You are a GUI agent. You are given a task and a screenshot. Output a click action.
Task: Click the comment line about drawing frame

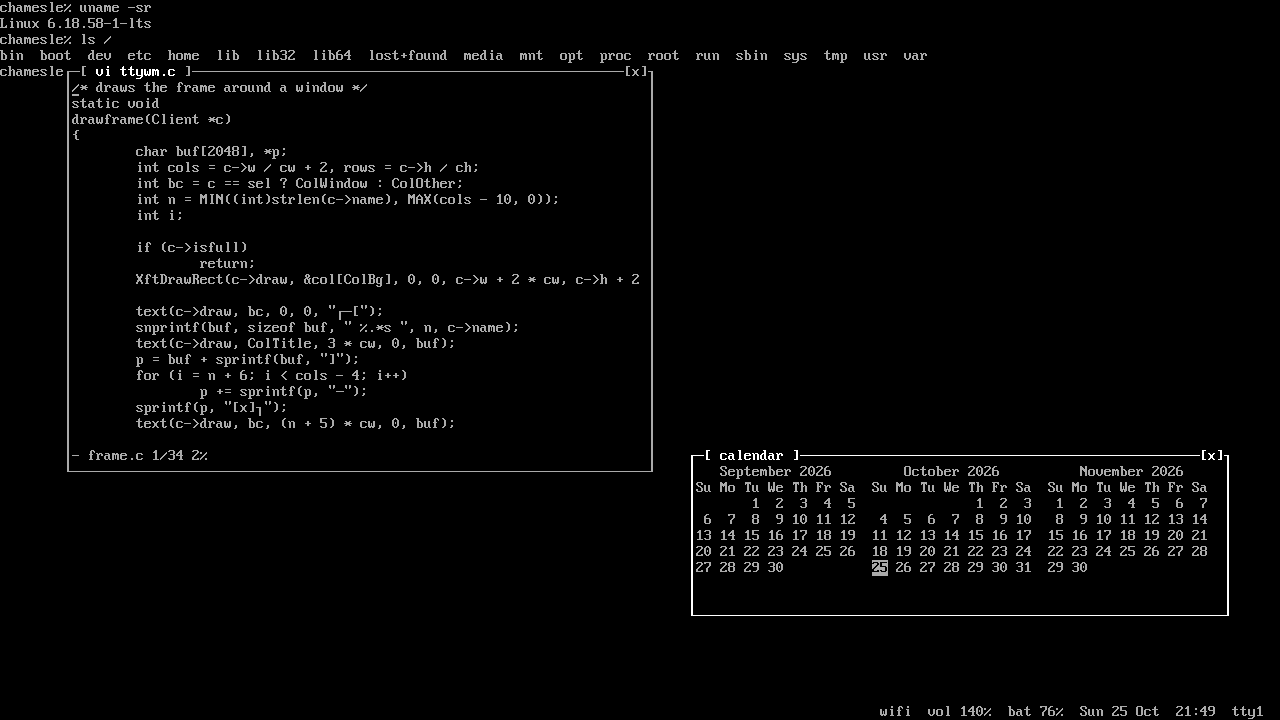click(220, 88)
